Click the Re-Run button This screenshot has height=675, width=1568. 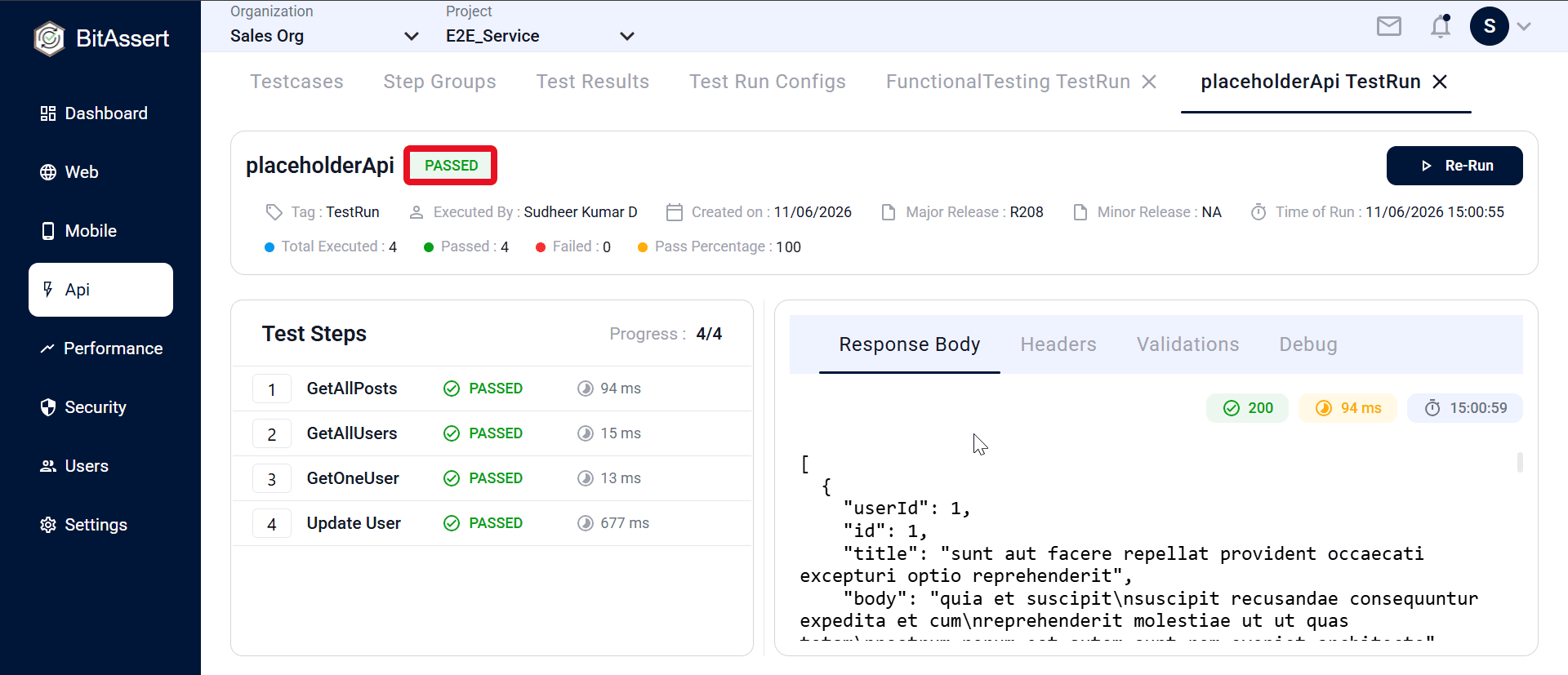(x=1454, y=166)
